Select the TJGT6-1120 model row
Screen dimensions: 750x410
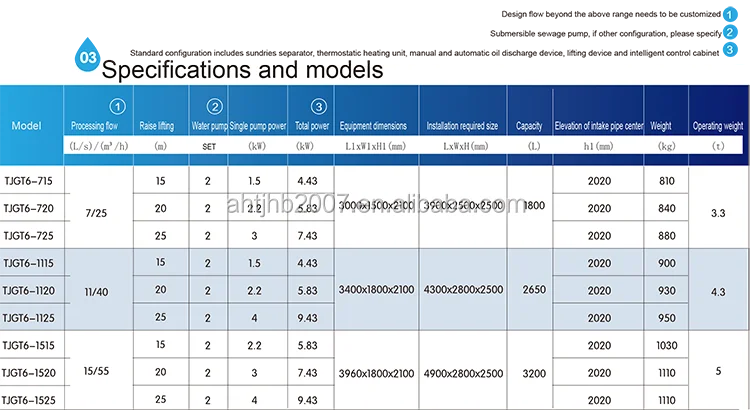29,290
